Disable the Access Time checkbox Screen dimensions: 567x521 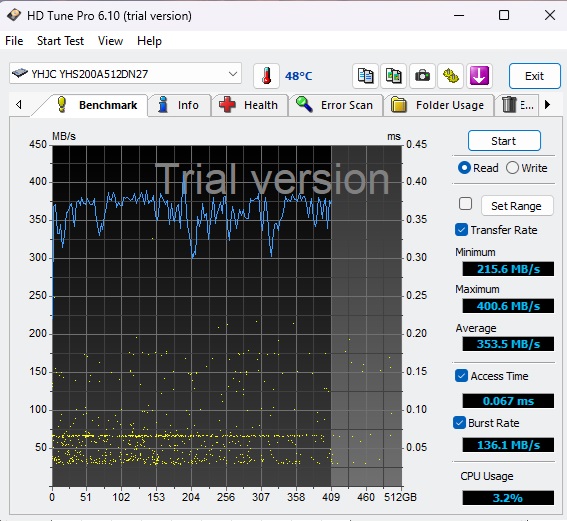461,376
